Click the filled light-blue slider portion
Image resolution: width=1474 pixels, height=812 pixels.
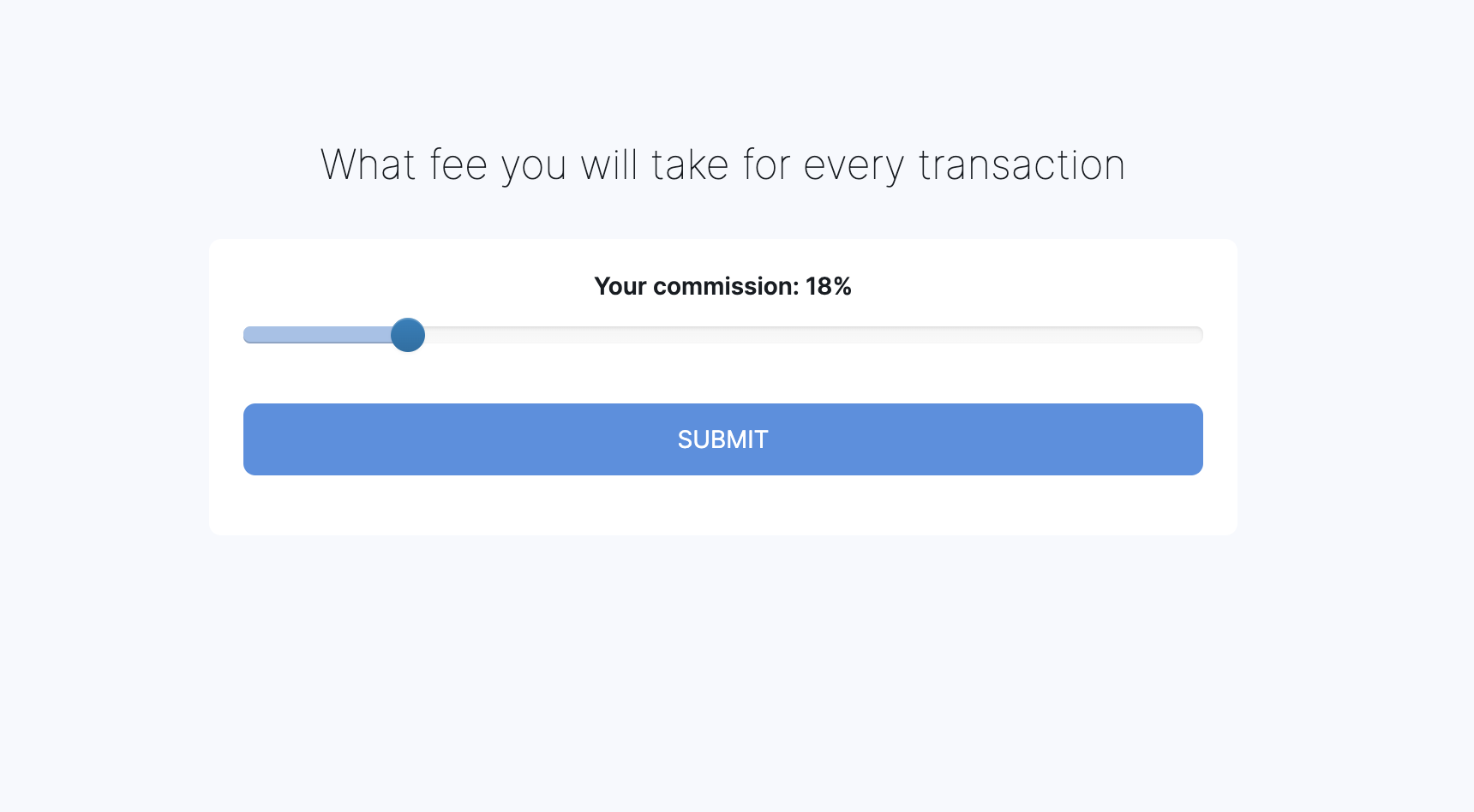click(315, 335)
